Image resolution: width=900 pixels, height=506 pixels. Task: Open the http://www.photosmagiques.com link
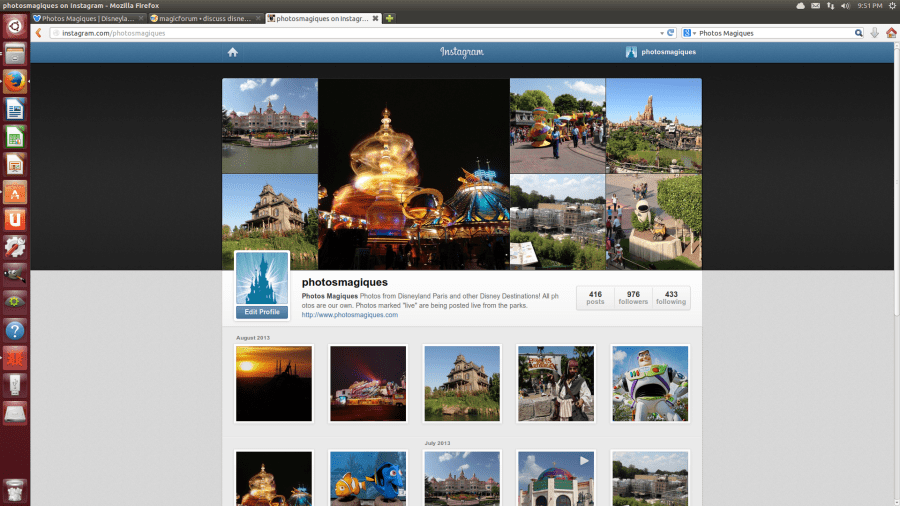[x=350, y=315]
